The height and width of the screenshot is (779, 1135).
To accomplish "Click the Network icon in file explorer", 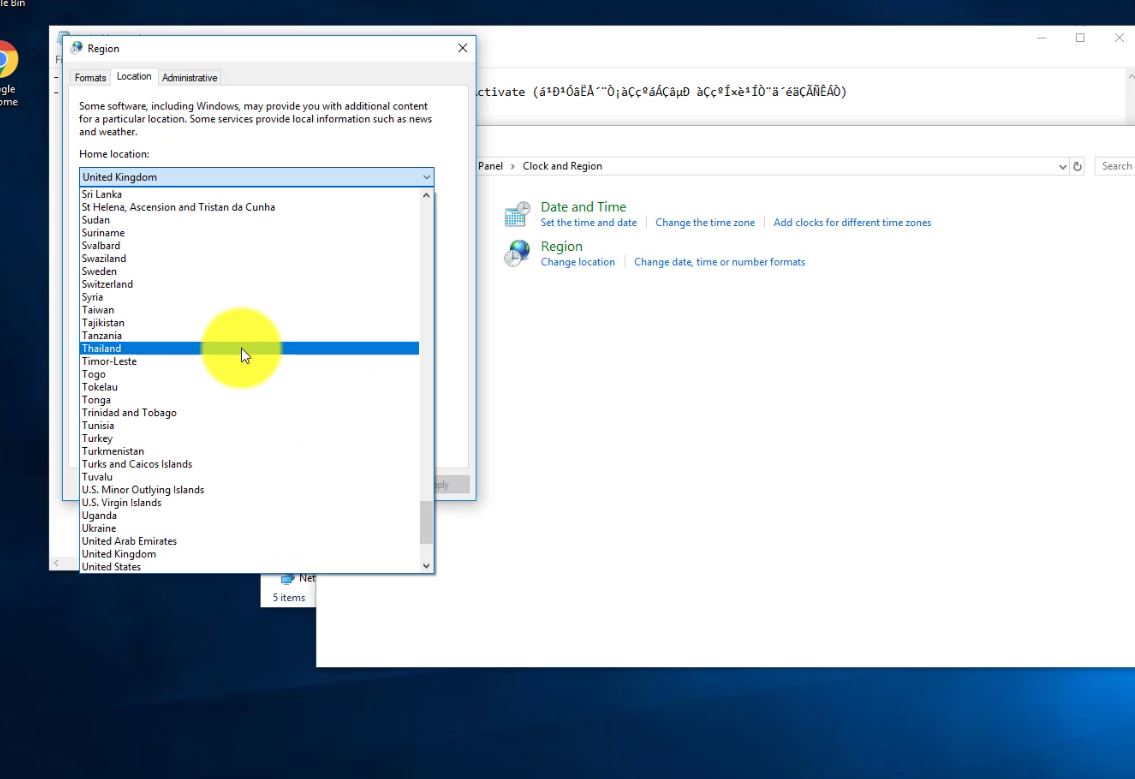I will tap(288, 578).
